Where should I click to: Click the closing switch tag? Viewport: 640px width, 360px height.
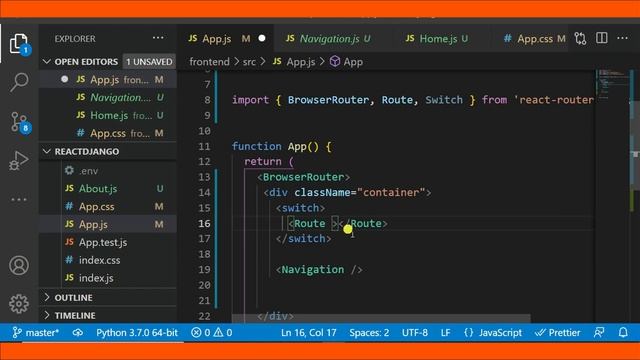tap(304, 238)
